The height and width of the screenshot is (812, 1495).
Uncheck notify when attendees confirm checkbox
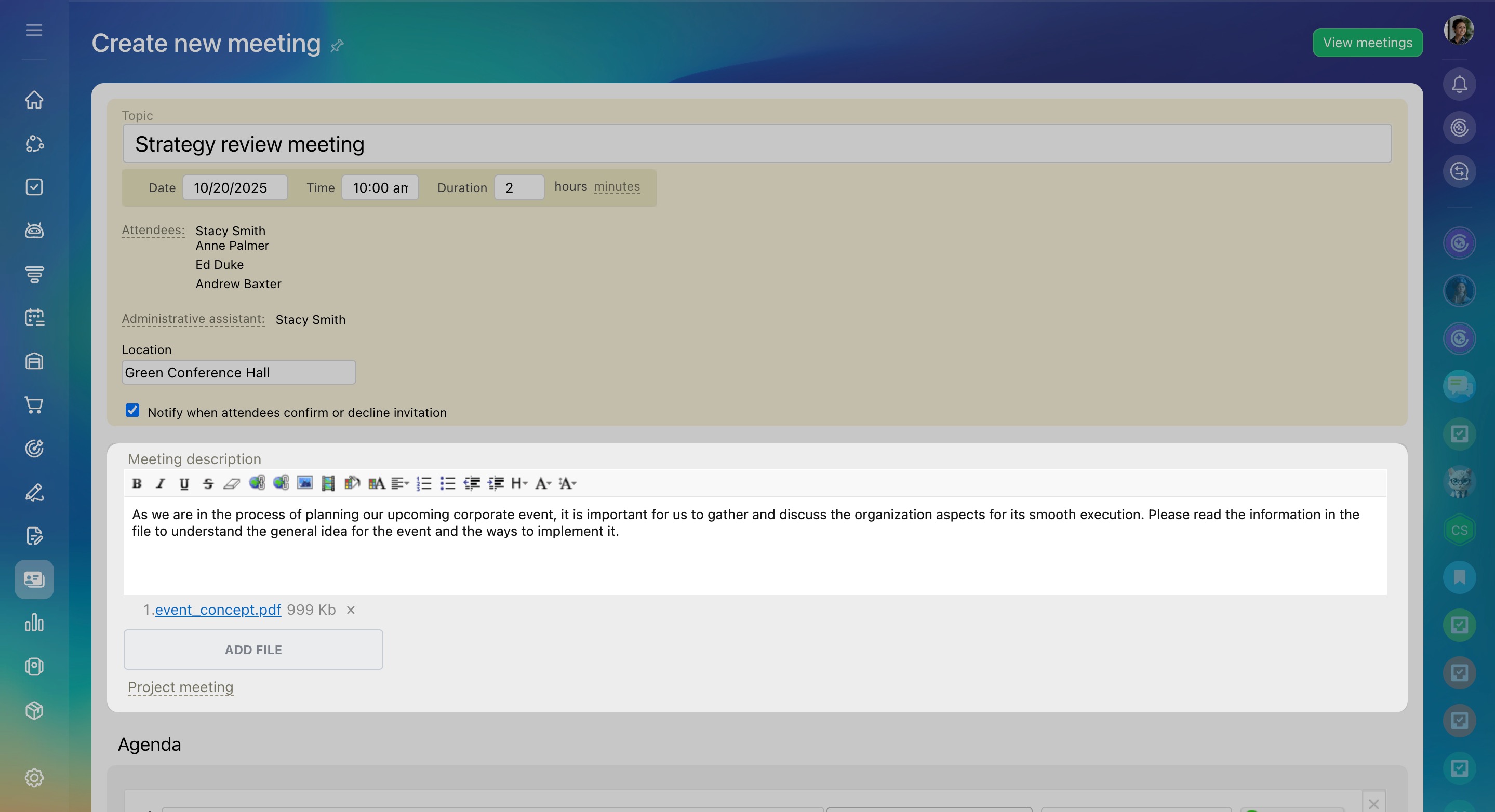click(132, 411)
